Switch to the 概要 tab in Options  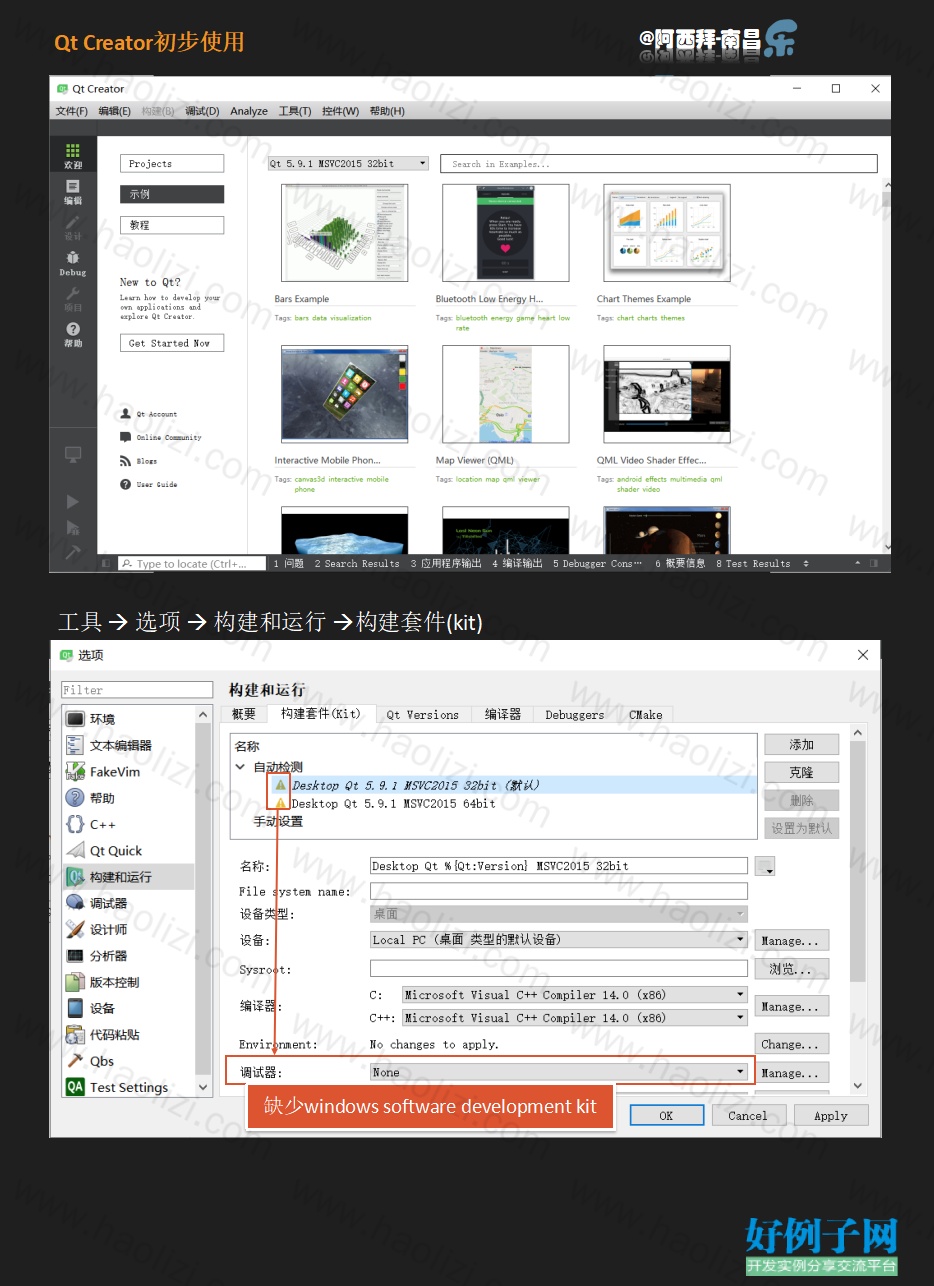pos(244,715)
